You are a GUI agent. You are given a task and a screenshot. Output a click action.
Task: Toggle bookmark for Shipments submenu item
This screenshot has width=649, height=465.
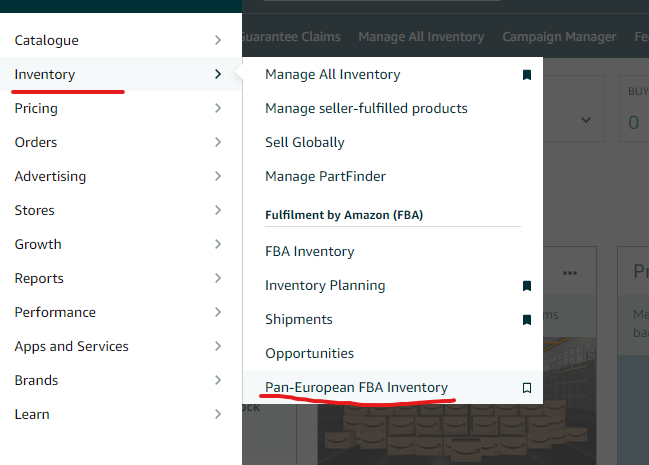(x=527, y=320)
